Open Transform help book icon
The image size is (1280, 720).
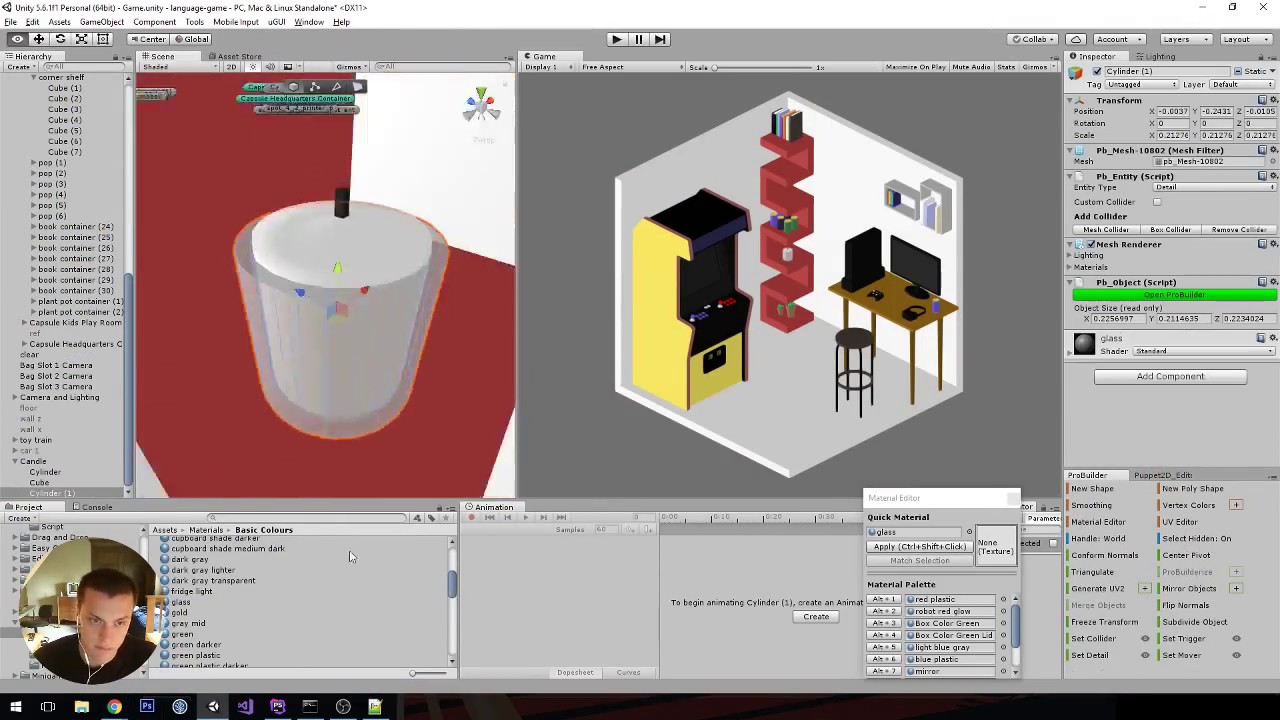(x=1262, y=100)
